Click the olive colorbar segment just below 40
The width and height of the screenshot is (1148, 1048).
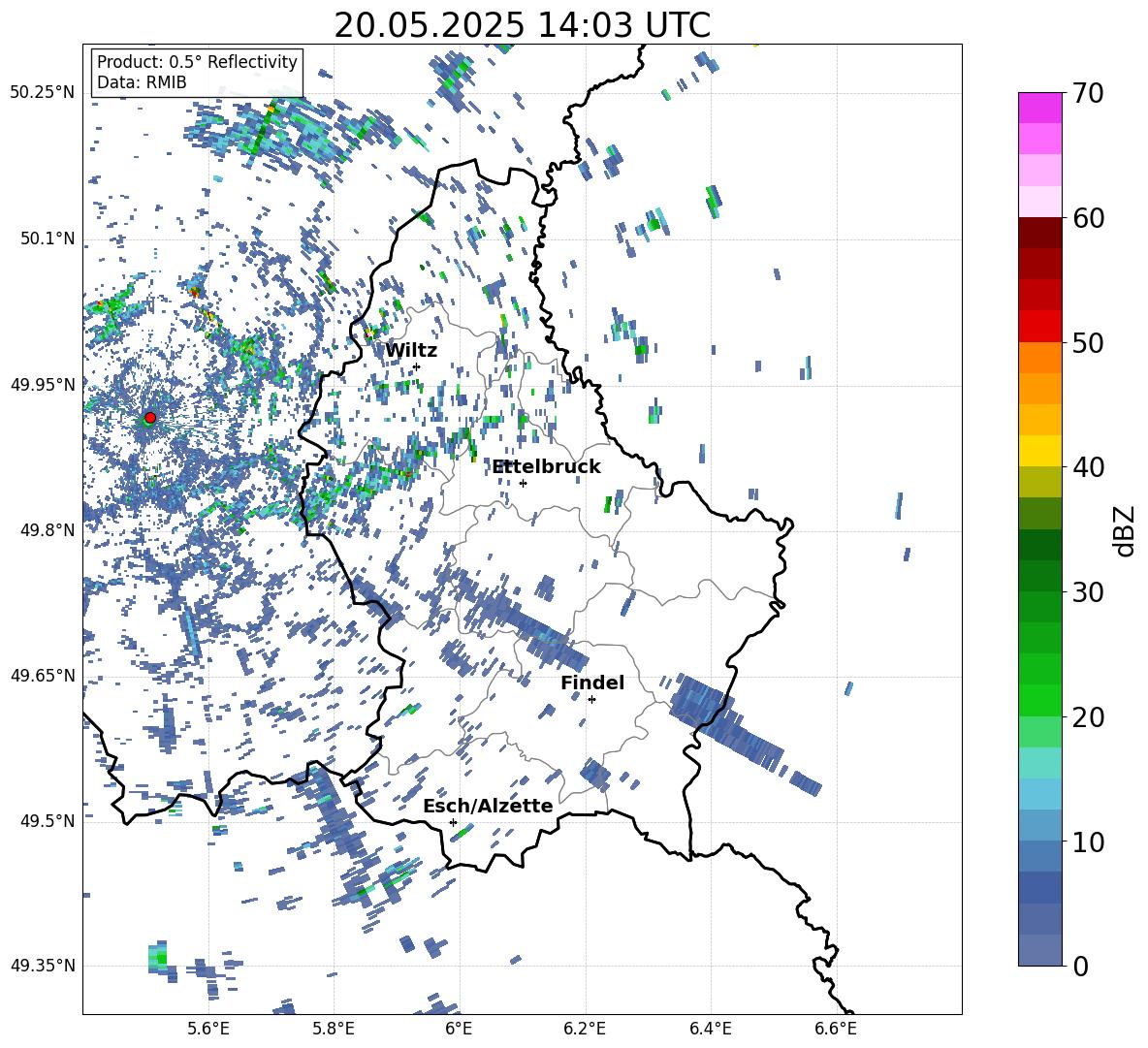tap(1039, 482)
